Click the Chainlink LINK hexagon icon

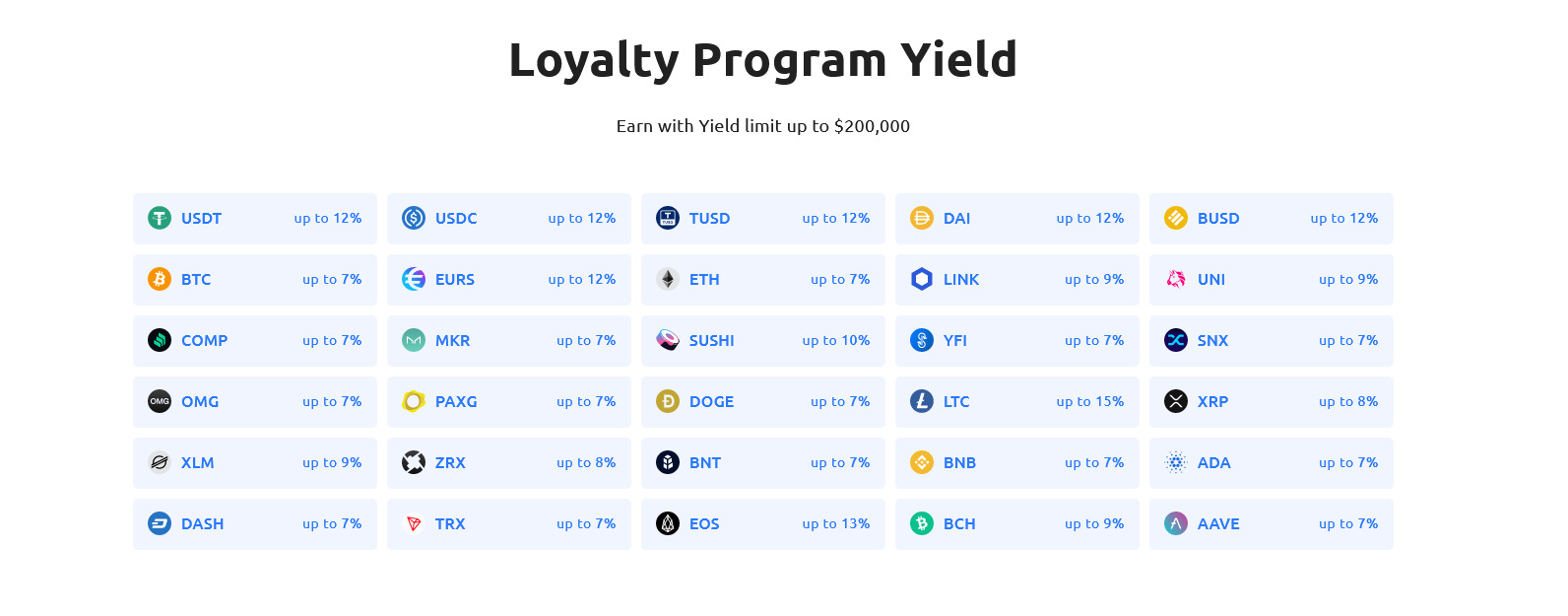tap(922, 279)
